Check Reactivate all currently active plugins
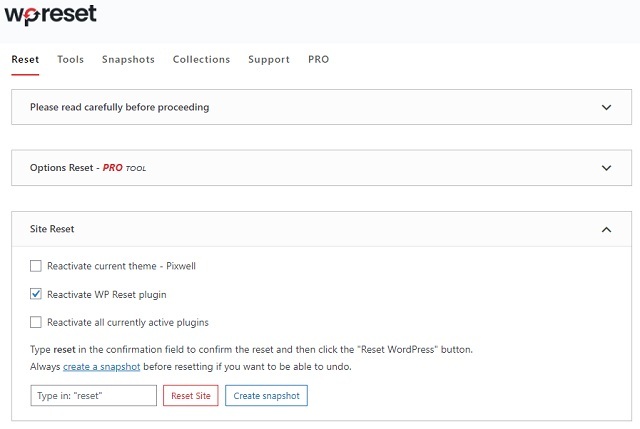Screen dimensions: 640x429 [x=36, y=322]
